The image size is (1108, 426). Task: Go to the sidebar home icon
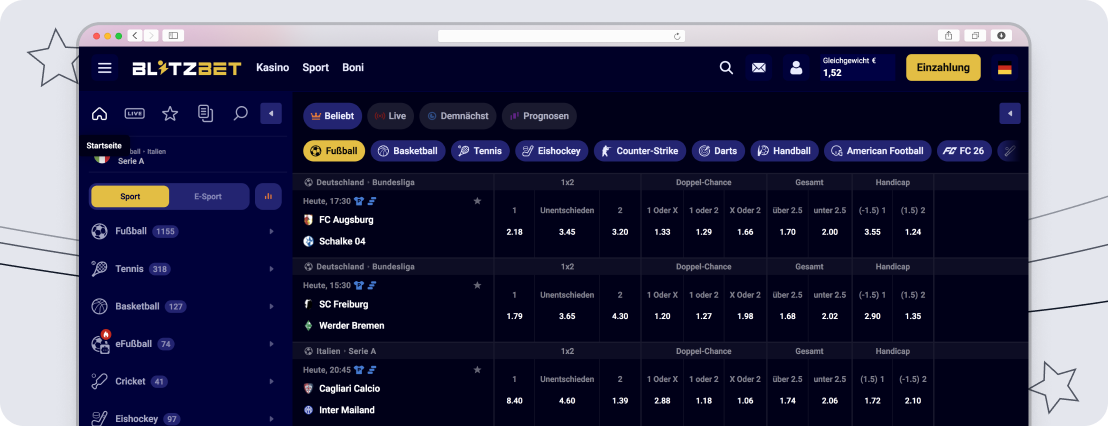pos(100,114)
